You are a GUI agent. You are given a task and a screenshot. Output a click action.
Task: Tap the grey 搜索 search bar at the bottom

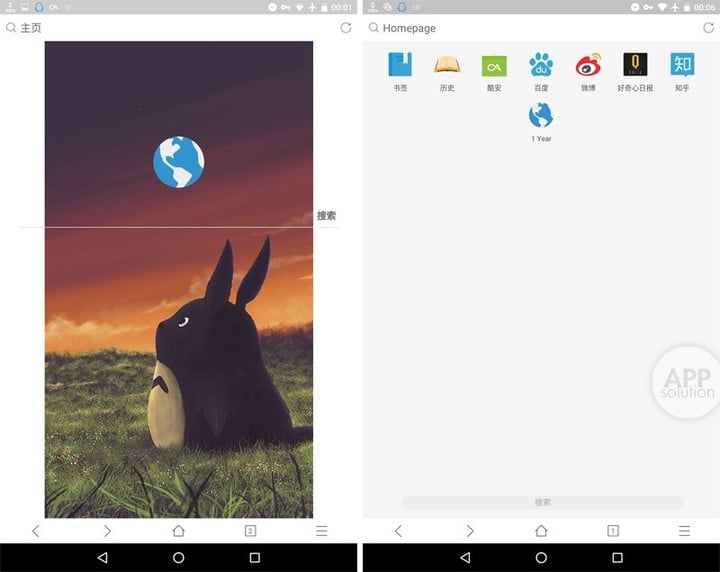(543, 502)
